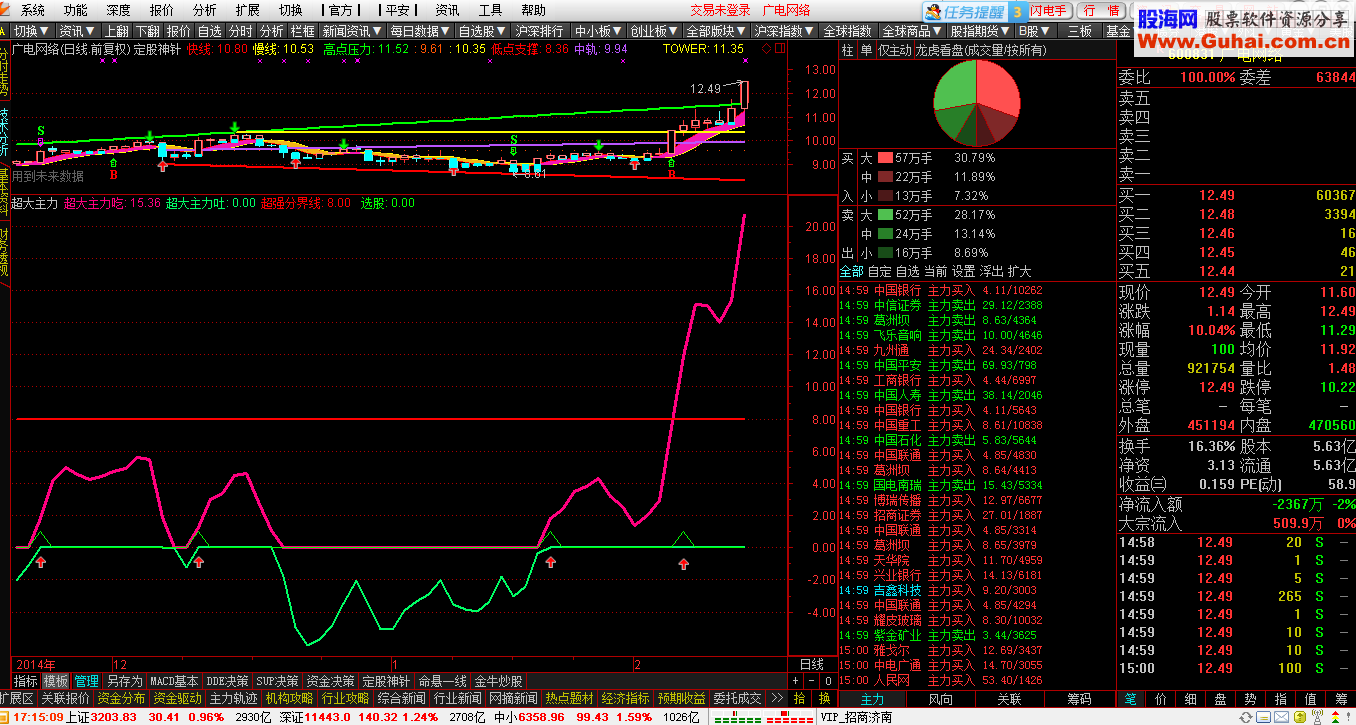Click the 换 button at the bottom right
Screen dimensions: 1356x725
coord(824,698)
